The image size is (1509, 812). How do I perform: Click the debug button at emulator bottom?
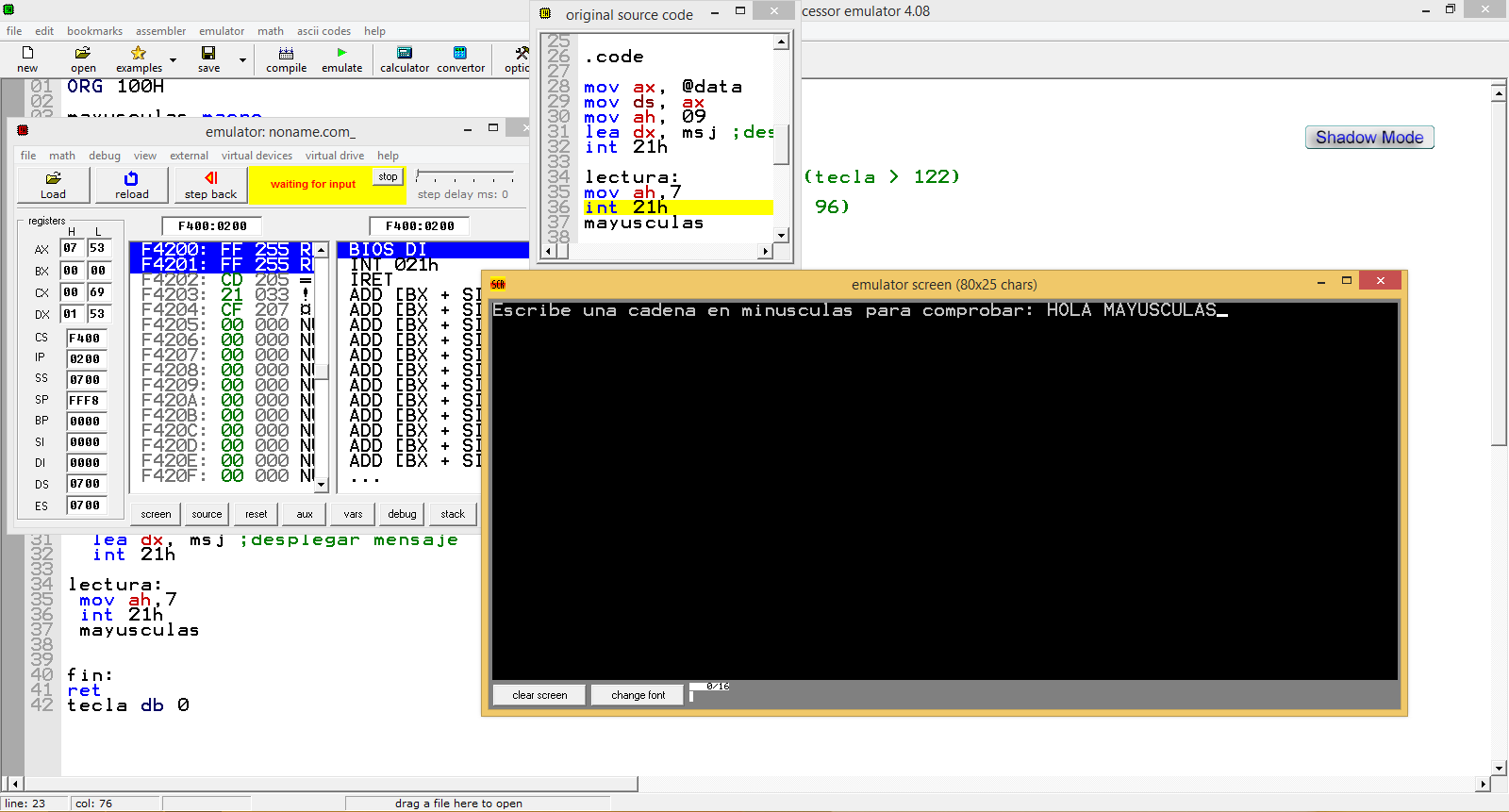(402, 514)
